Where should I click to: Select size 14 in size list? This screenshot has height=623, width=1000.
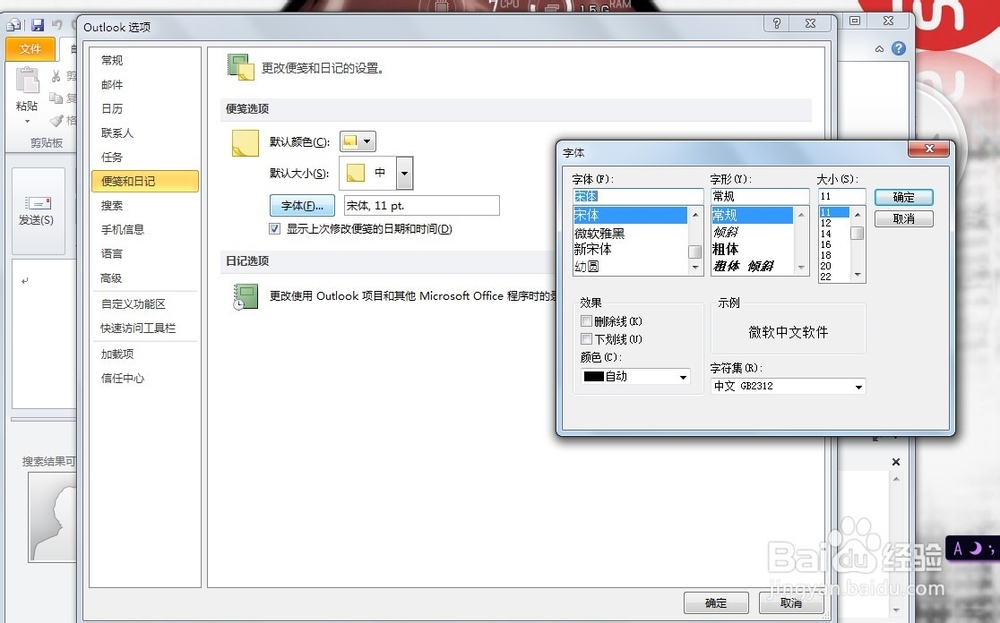tap(835, 234)
